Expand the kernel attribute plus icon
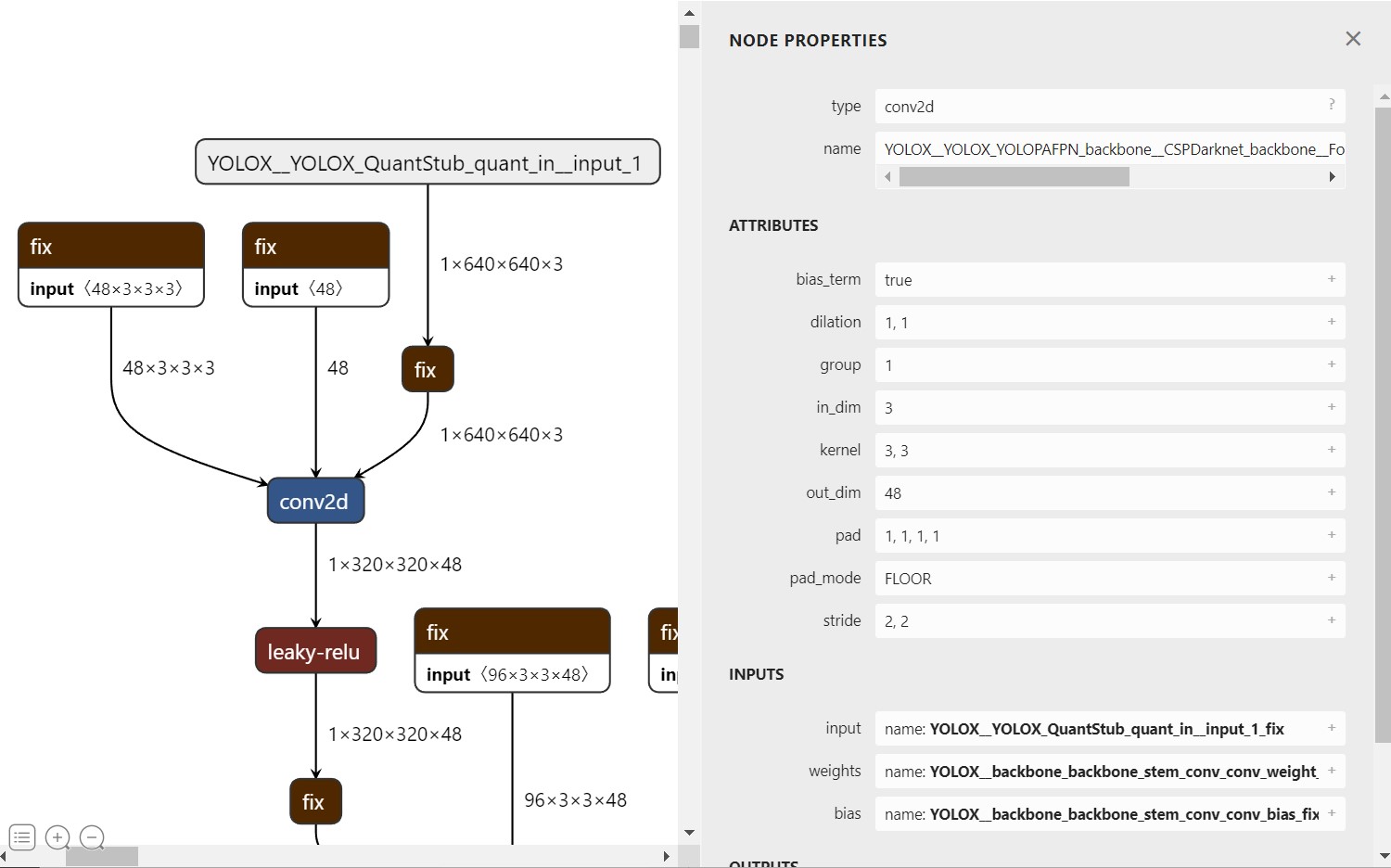 (x=1332, y=450)
